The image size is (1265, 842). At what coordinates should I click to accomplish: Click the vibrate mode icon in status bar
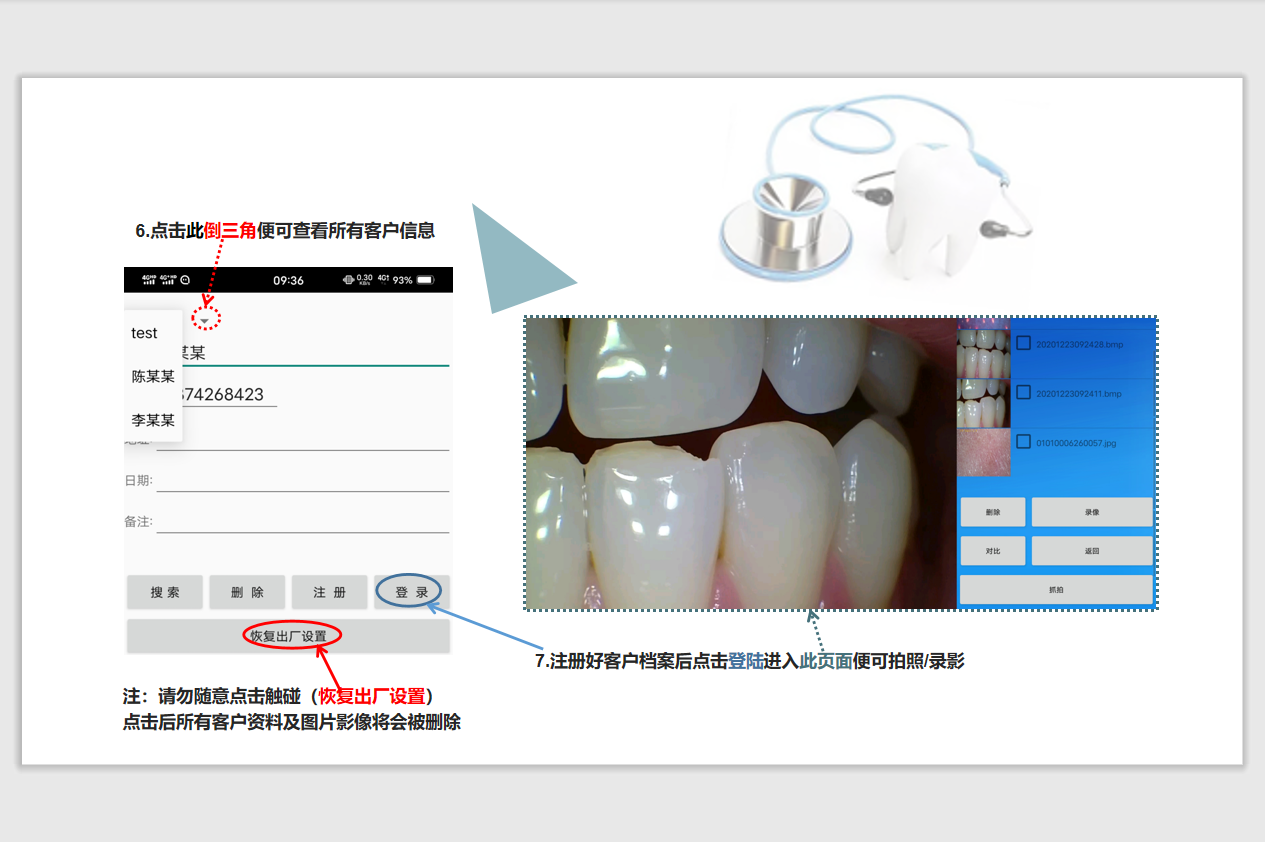(348, 280)
